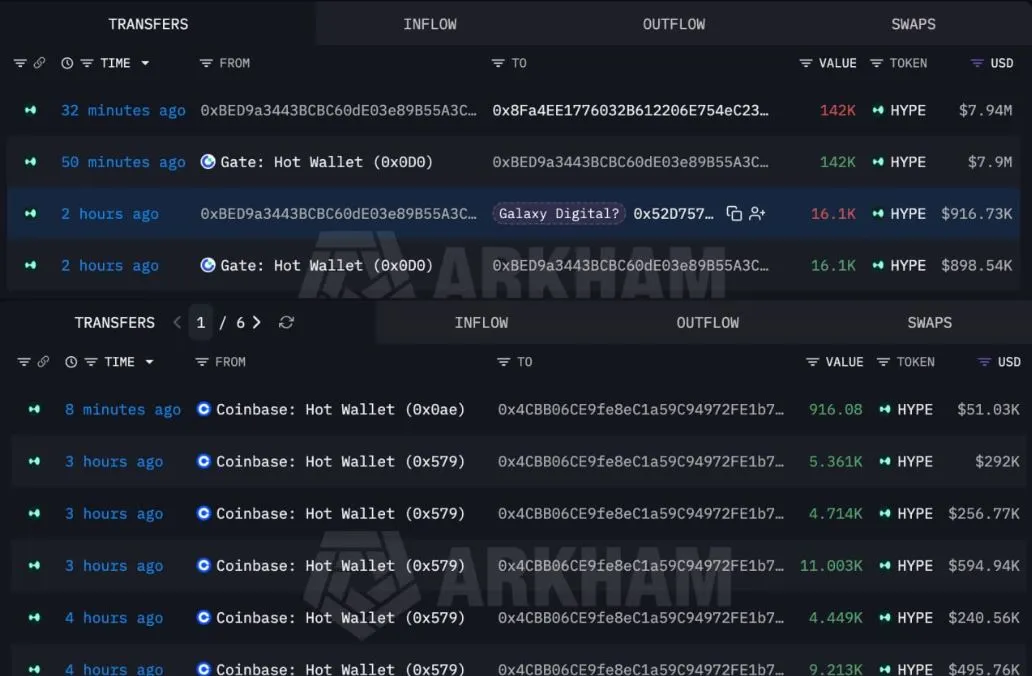The width and height of the screenshot is (1032, 676).
Task: Open the bottom panel's SWAPS tab
Action: 929,323
